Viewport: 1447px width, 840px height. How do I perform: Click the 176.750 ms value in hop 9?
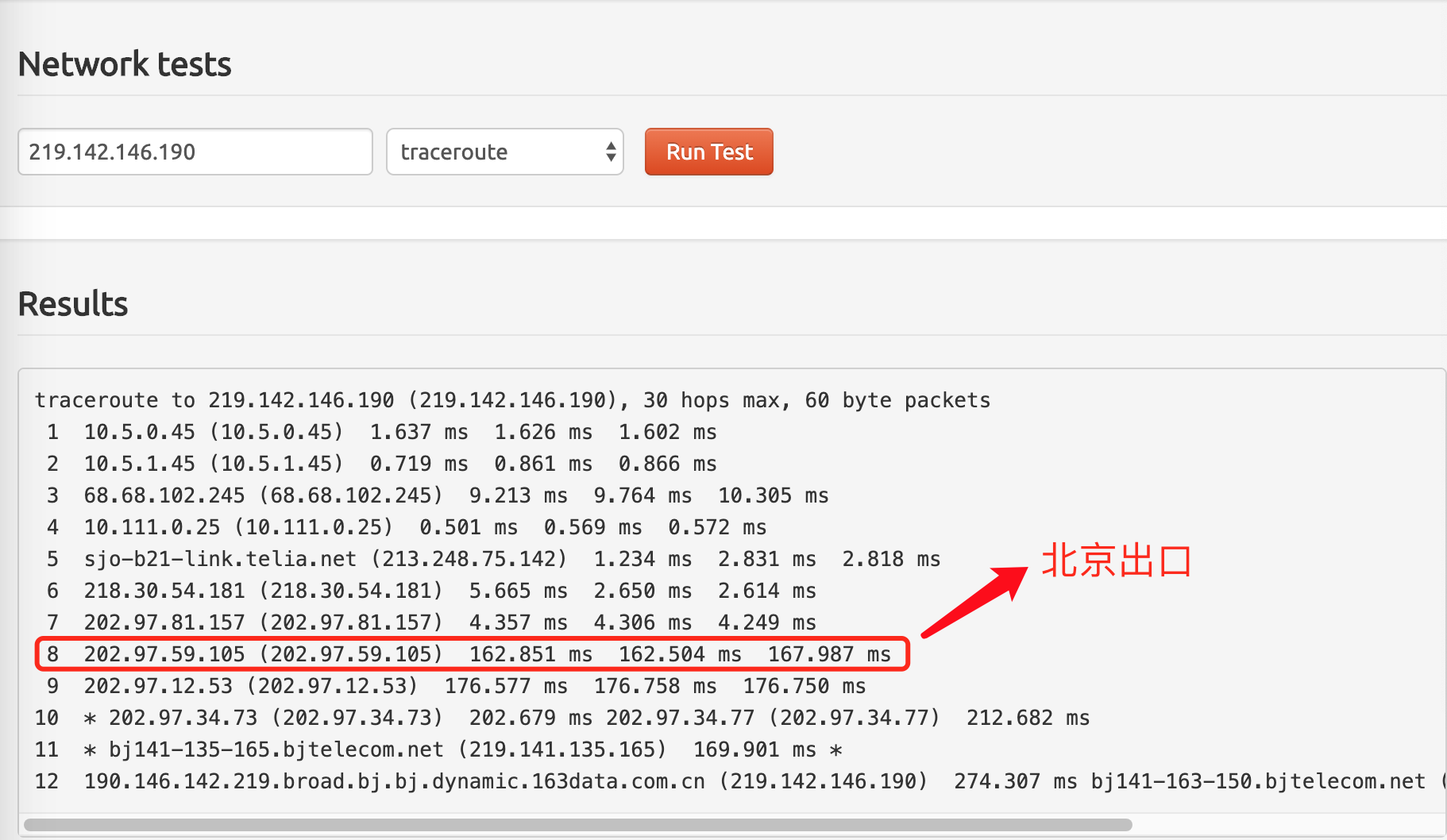pos(805,686)
